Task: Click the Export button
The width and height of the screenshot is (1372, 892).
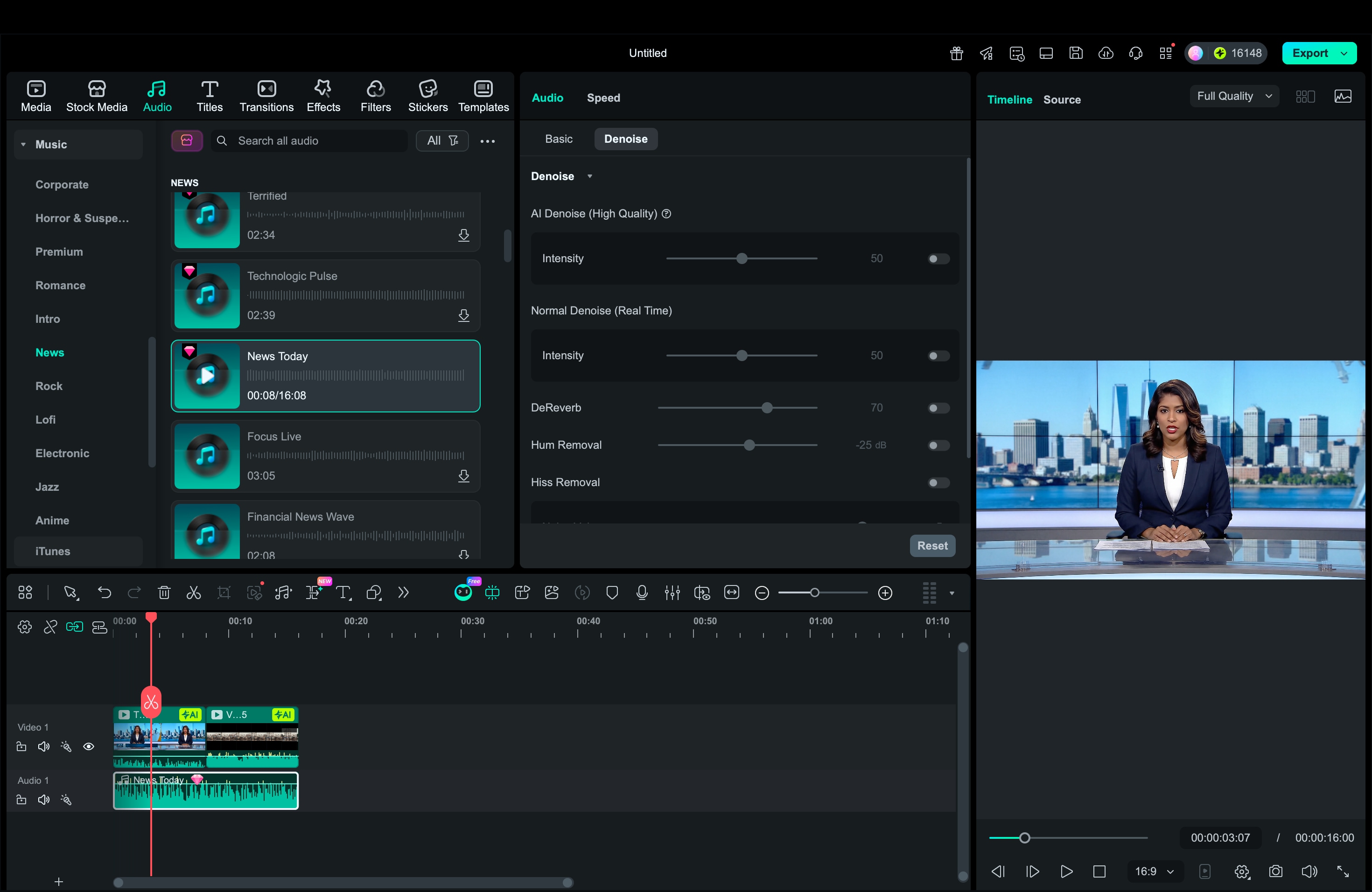Action: click(1309, 53)
